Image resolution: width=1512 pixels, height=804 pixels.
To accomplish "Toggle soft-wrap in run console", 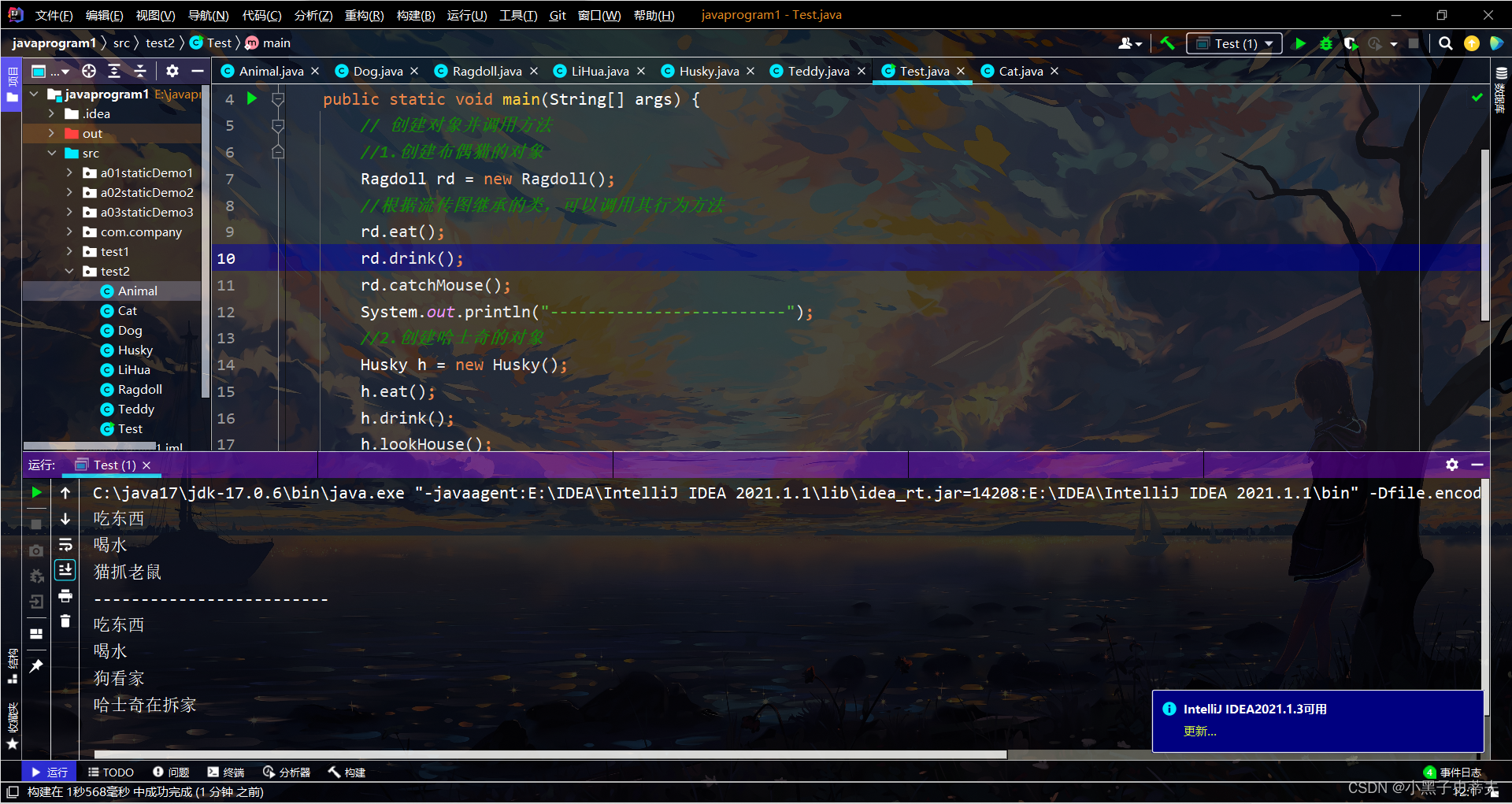I will [65, 545].
